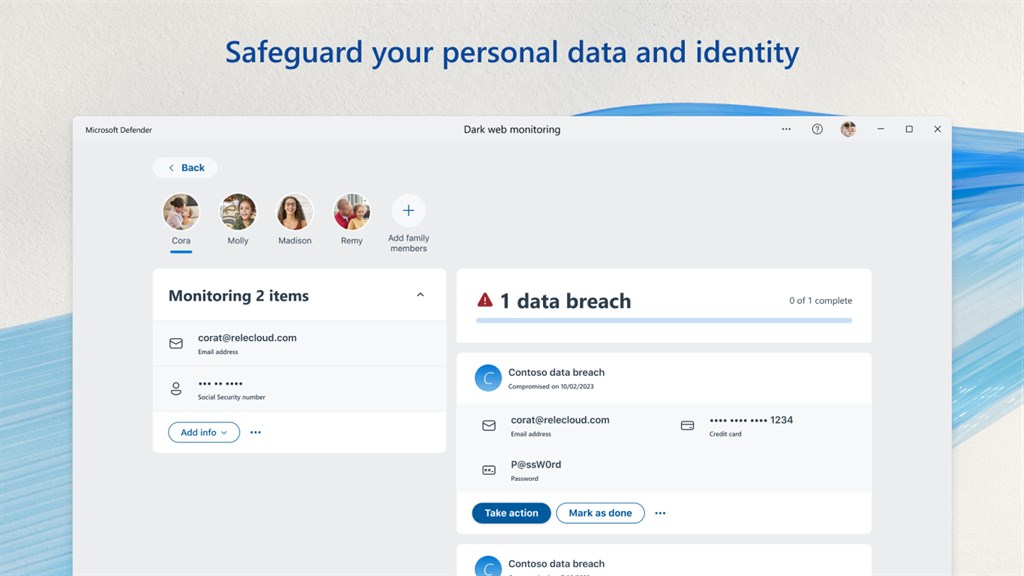Go back using the Back button
Viewport: 1024px width, 576px height.
point(185,168)
